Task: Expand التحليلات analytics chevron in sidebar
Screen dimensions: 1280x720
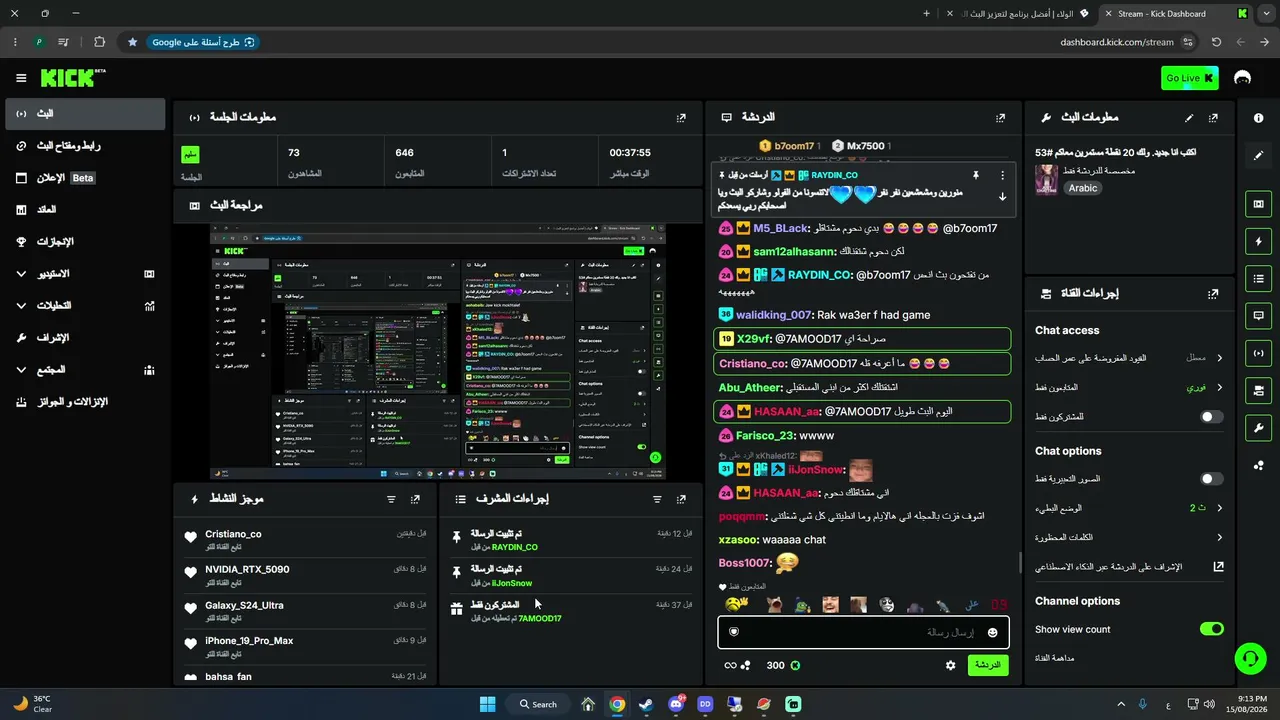Action: coord(21,306)
